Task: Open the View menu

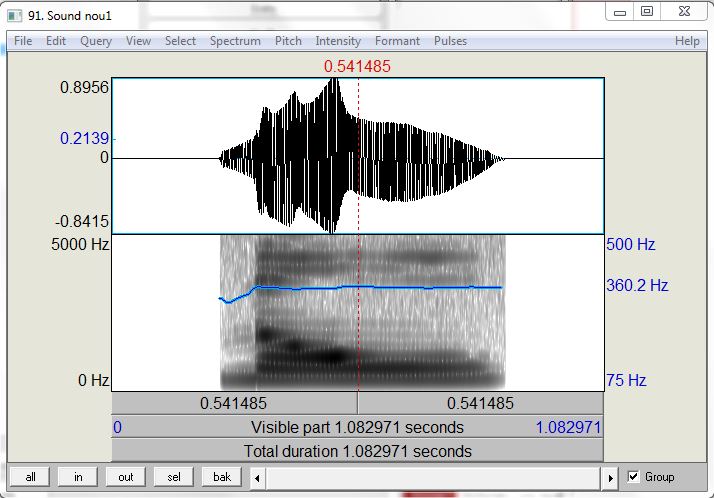Action: tap(138, 41)
